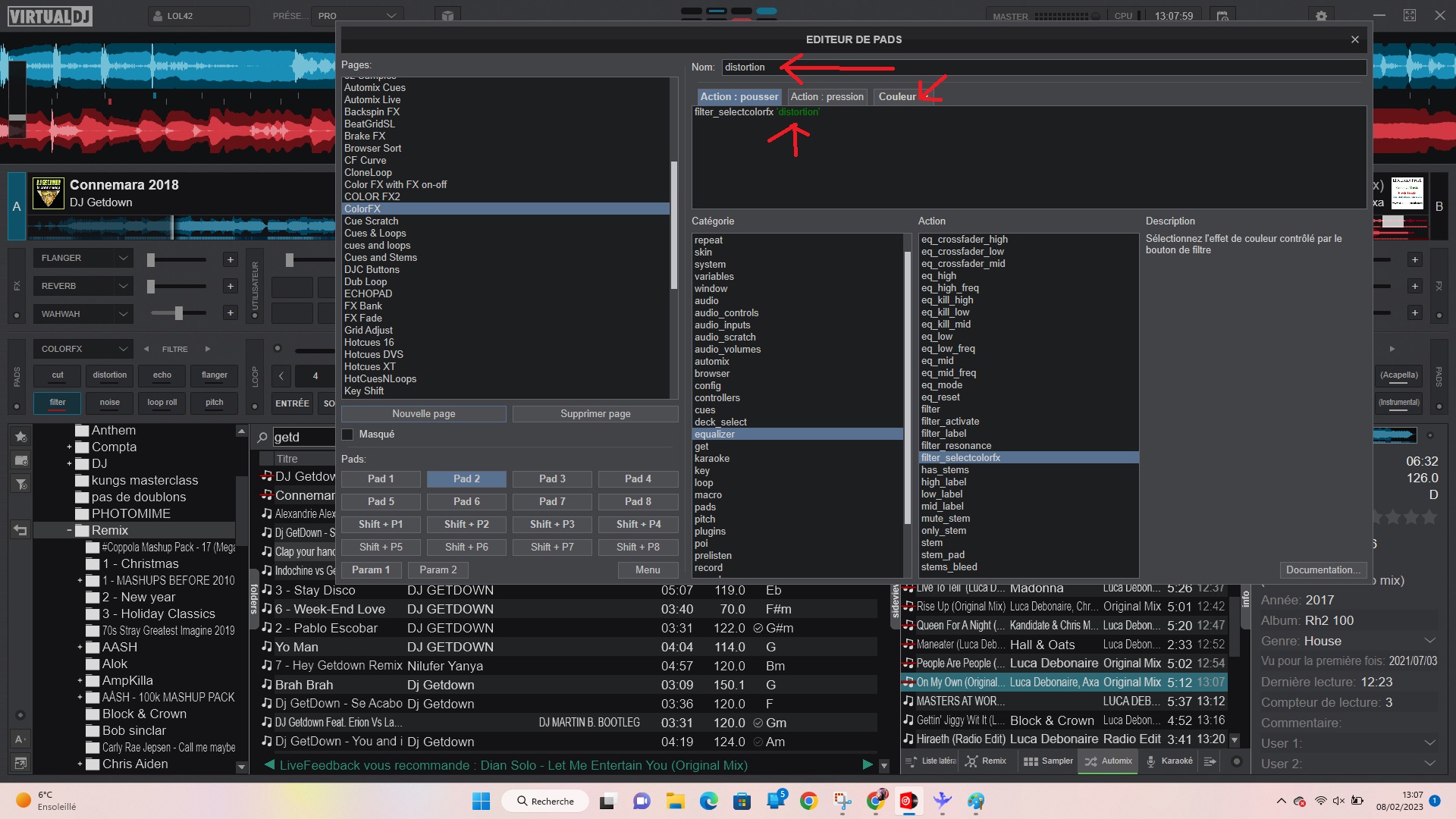Click the back arrow icon in browser sidebar
The height and width of the screenshot is (819, 1456).
[x=20, y=530]
